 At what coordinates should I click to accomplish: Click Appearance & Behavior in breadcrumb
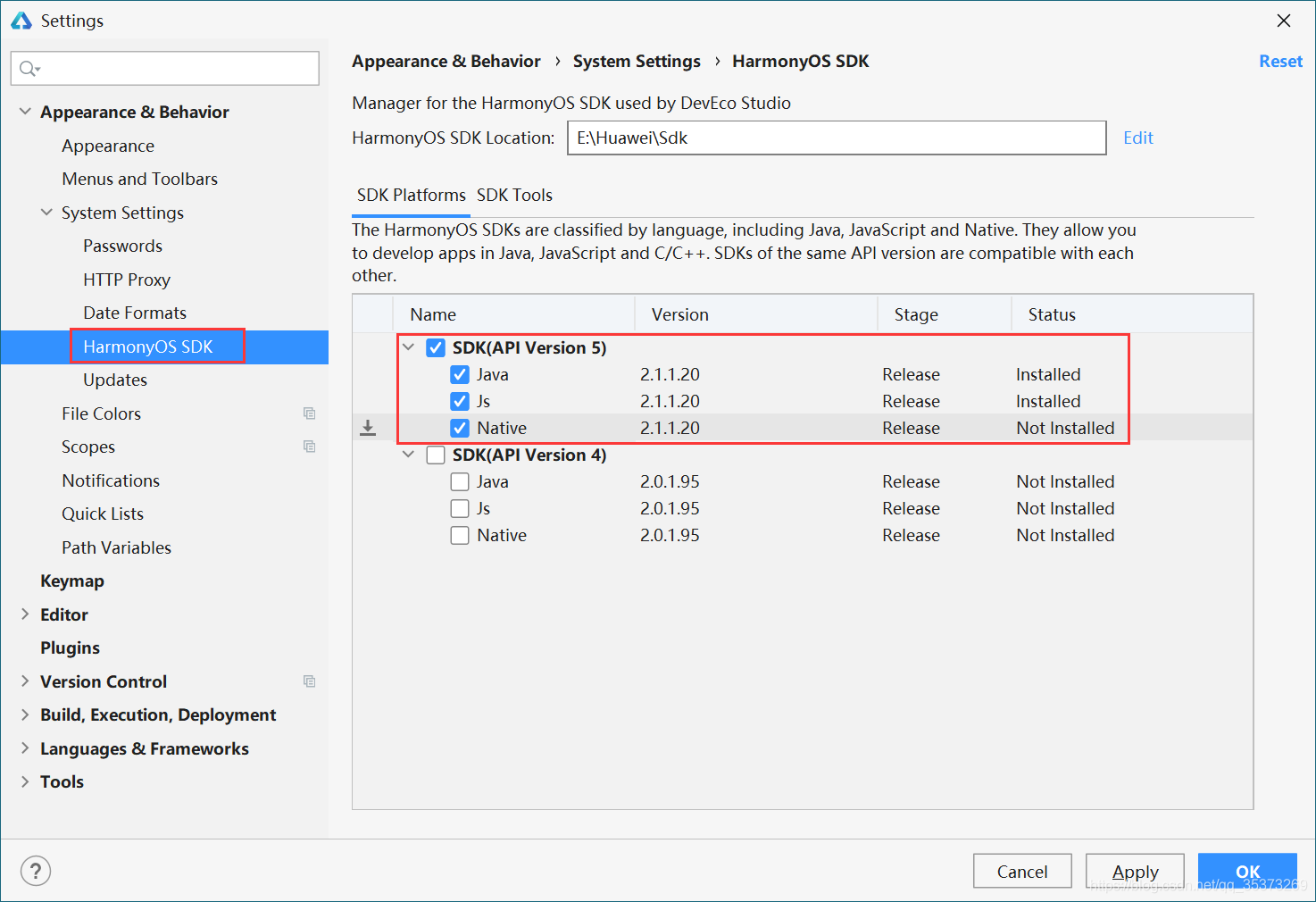(446, 61)
